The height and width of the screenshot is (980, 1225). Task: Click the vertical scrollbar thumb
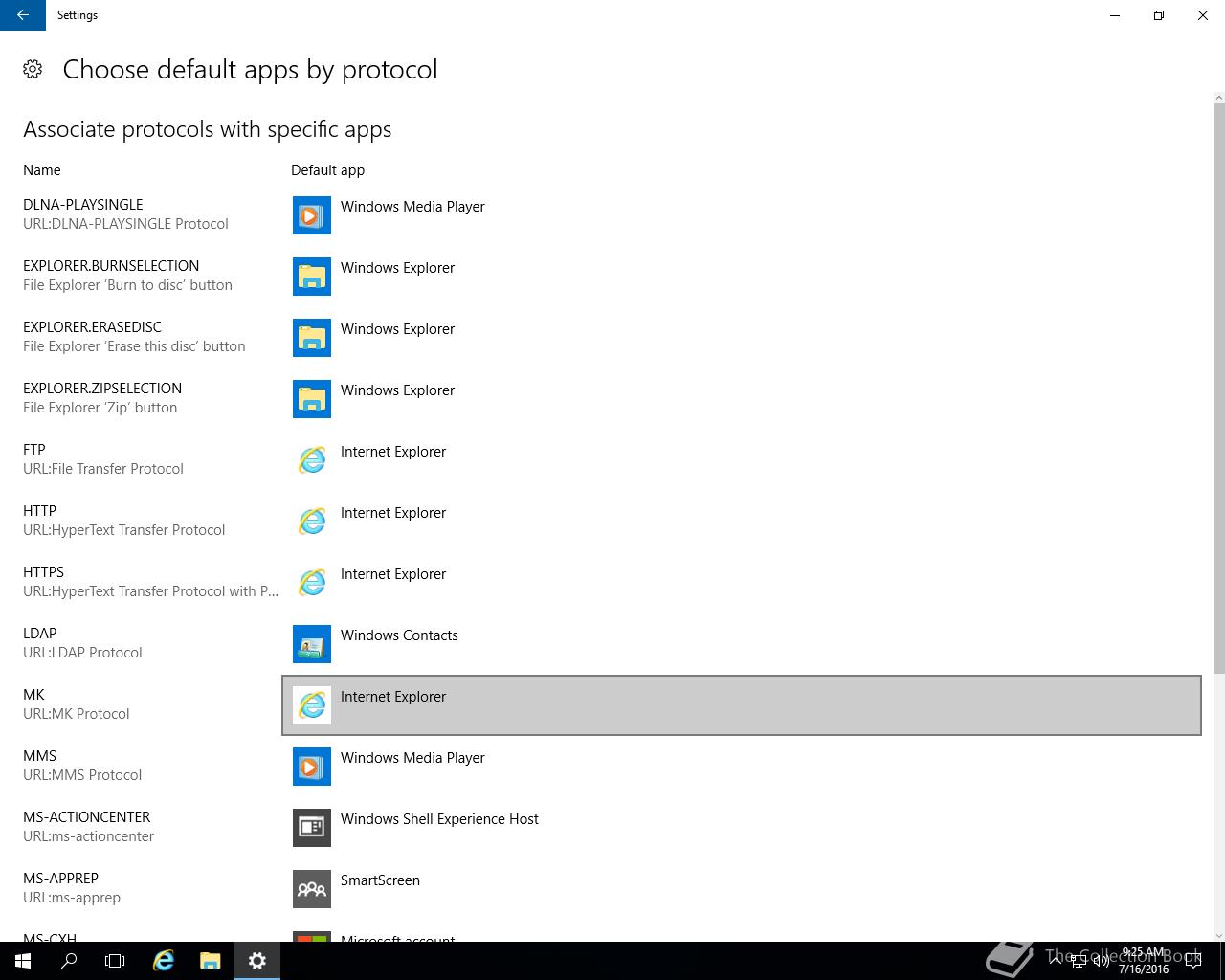(x=1218, y=388)
